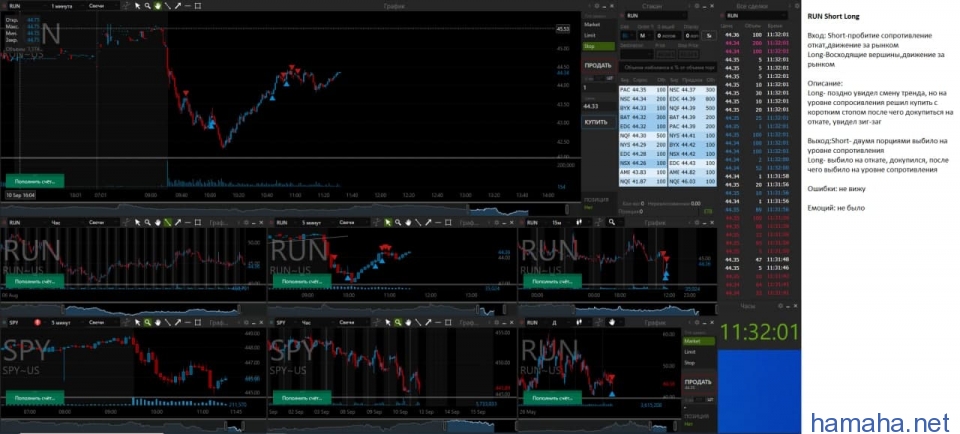The image size is (960, 434).
Task: Choose the horizontal line tool in main RUN 1-minute chart
Action: (188, 6)
